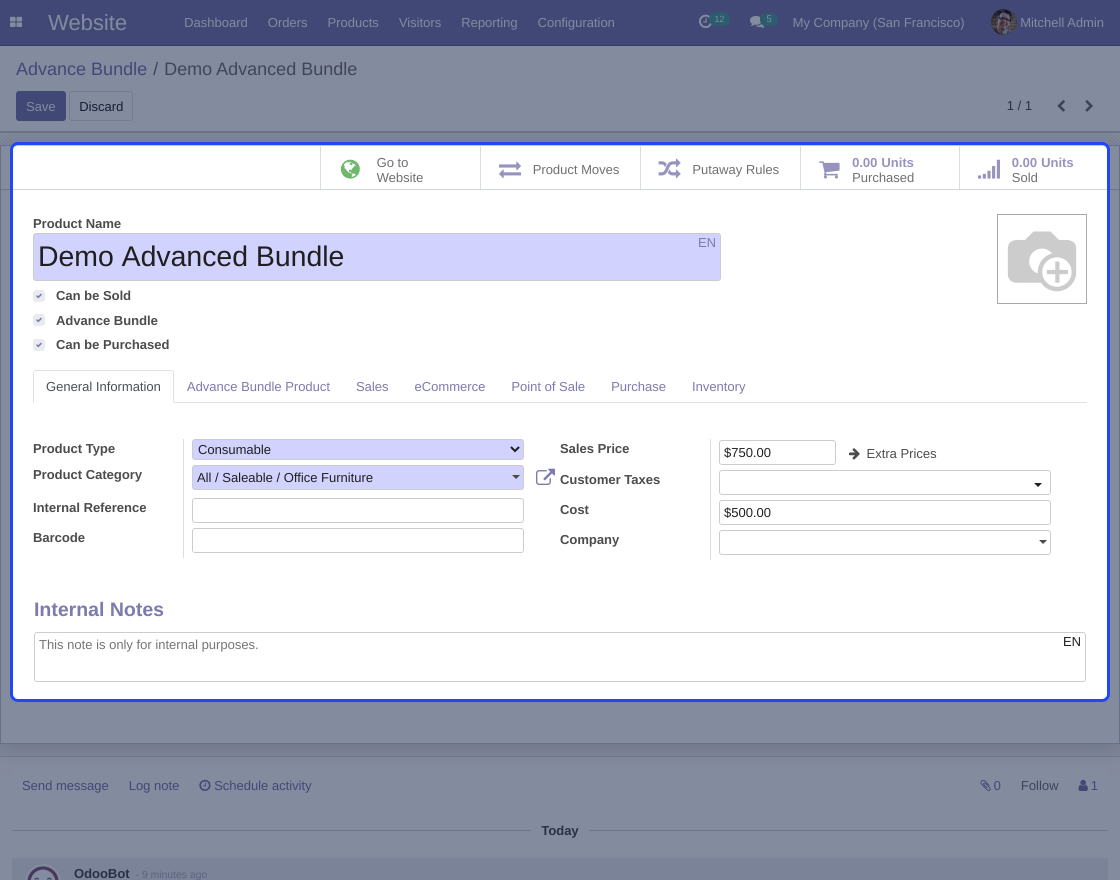The image size is (1120, 880).
Task: Open Reporting menu
Action: (489, 23)
